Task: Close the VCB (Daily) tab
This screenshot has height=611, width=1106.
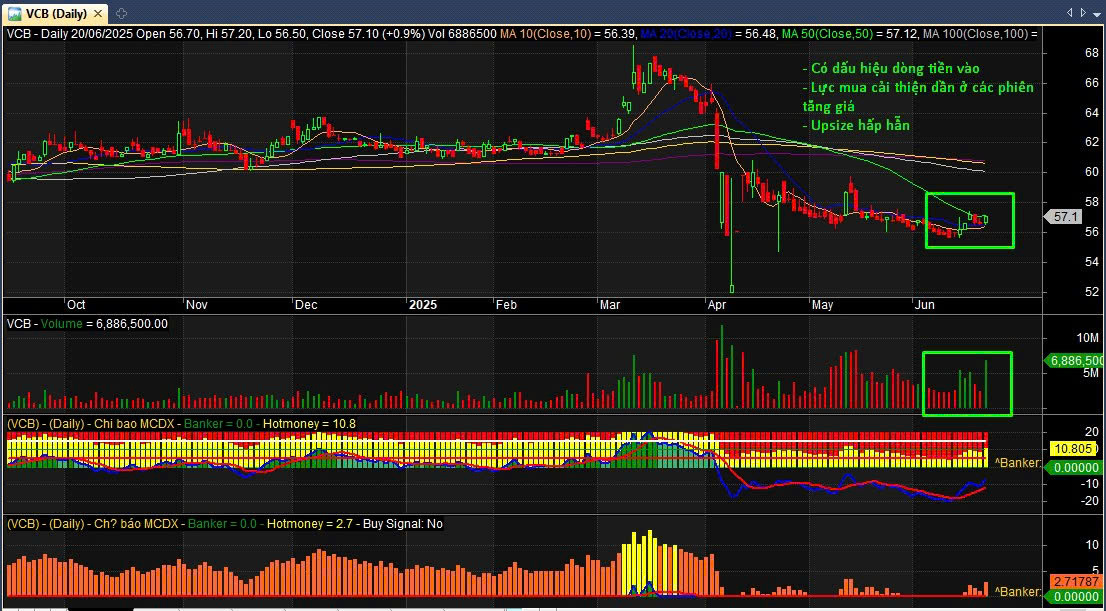Action: [98, 13]
